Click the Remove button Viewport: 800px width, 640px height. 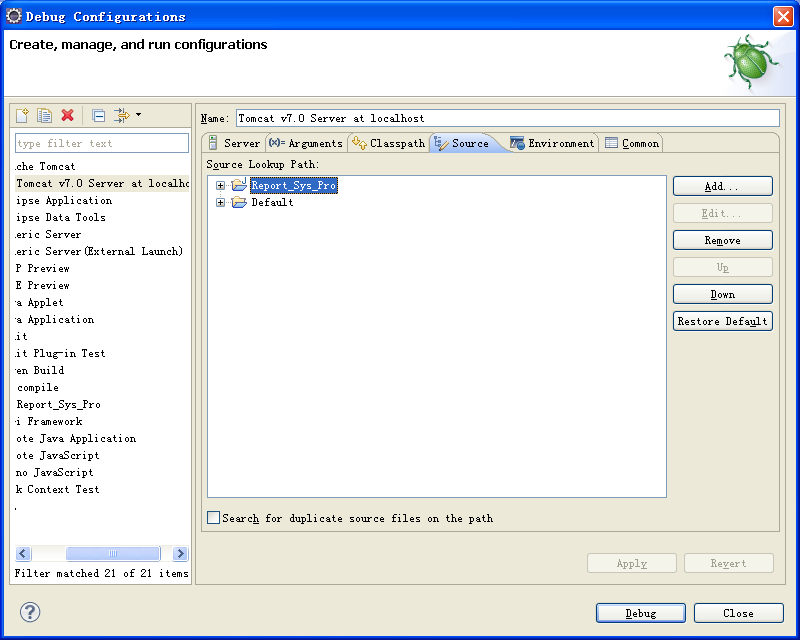pyautogui.click(x=722, y=240)
